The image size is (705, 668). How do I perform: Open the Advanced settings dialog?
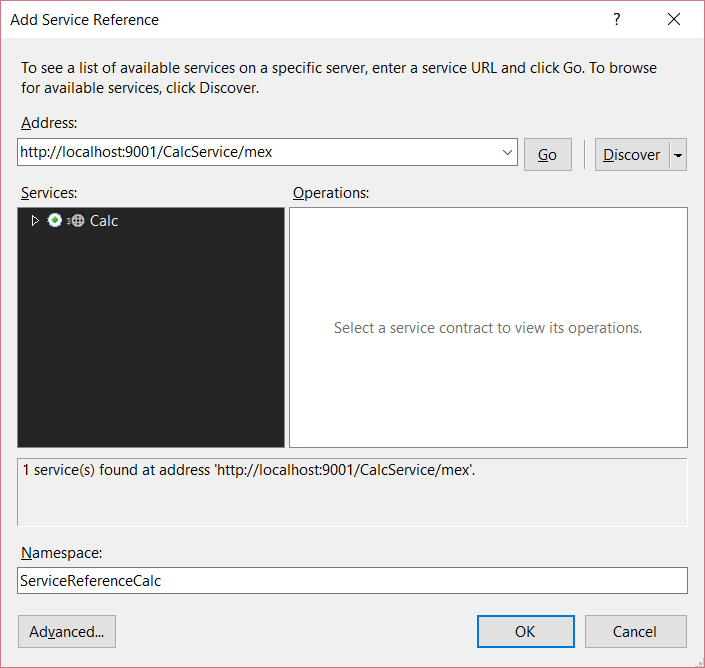pos(67,632)
